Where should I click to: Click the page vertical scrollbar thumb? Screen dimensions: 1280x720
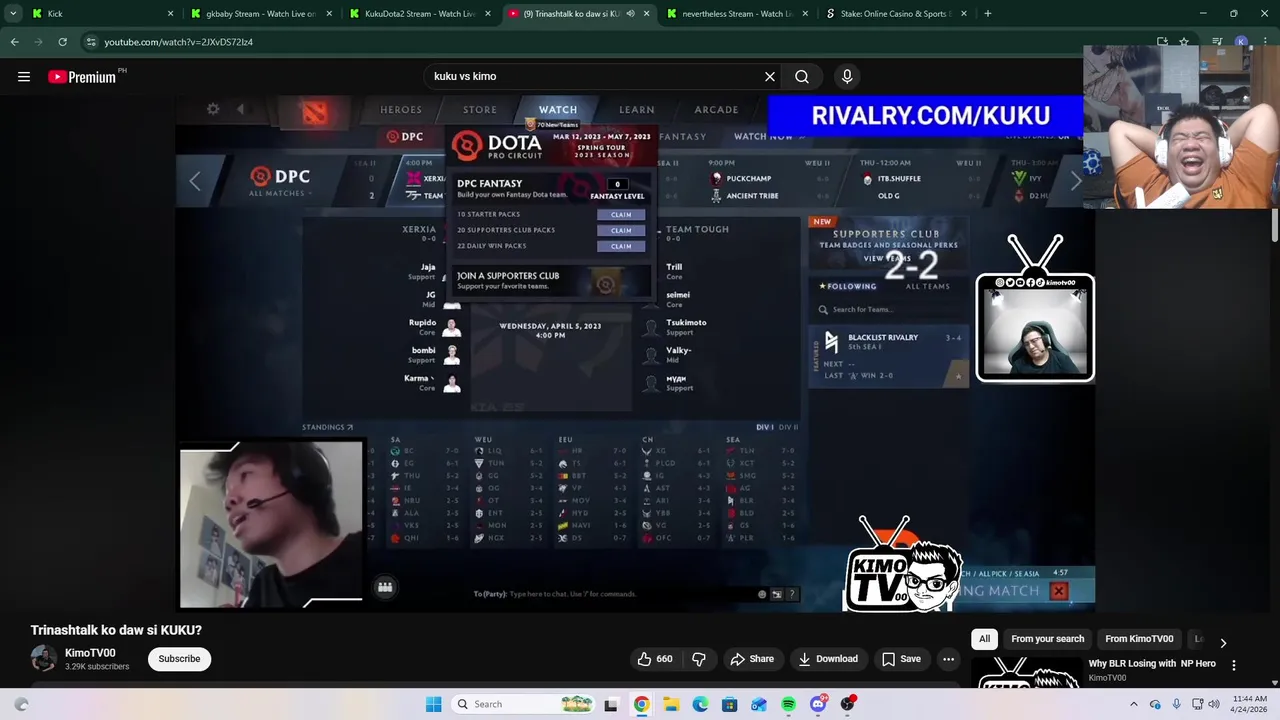(1274, 226)
